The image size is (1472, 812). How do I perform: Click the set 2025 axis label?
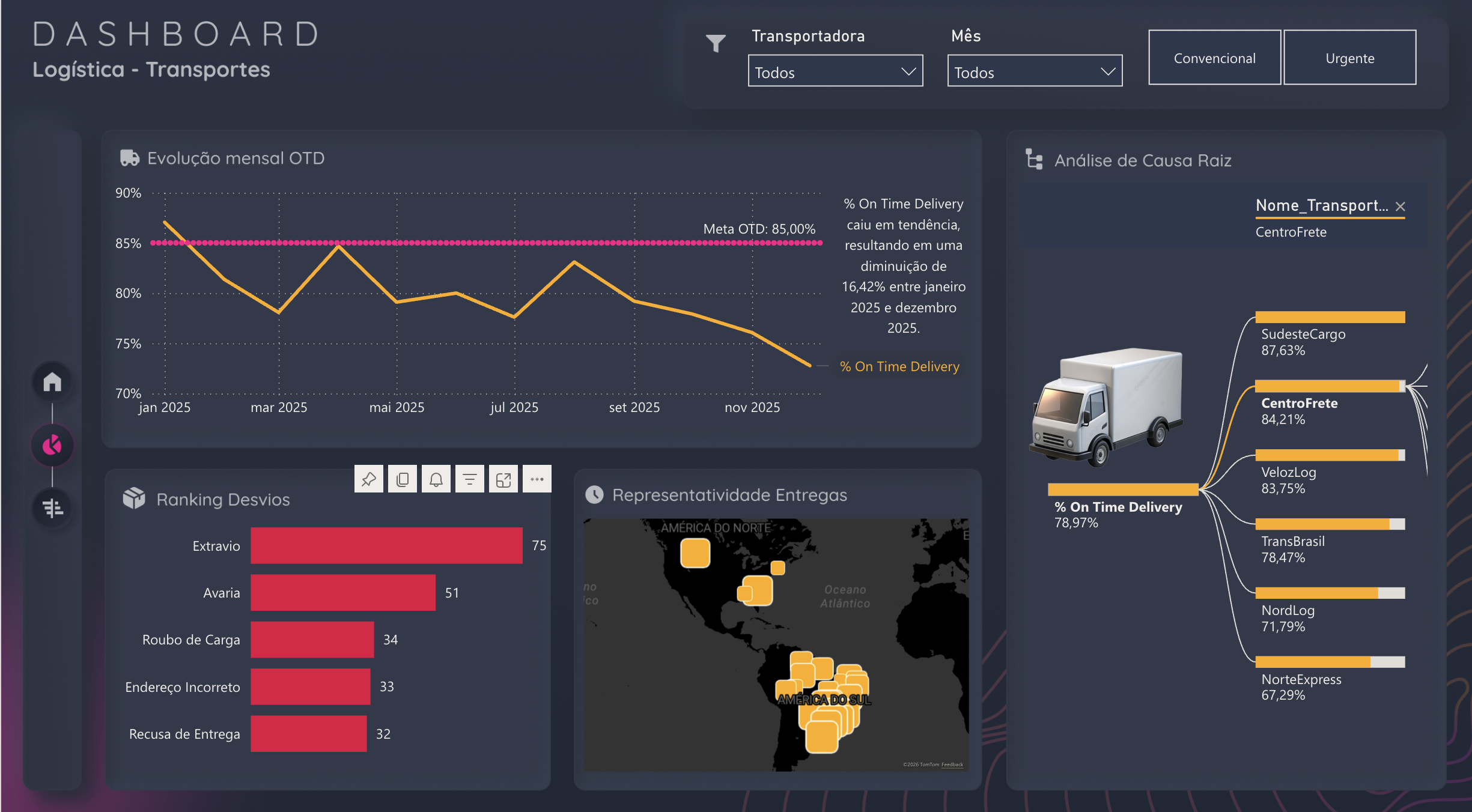pos(634,407)
